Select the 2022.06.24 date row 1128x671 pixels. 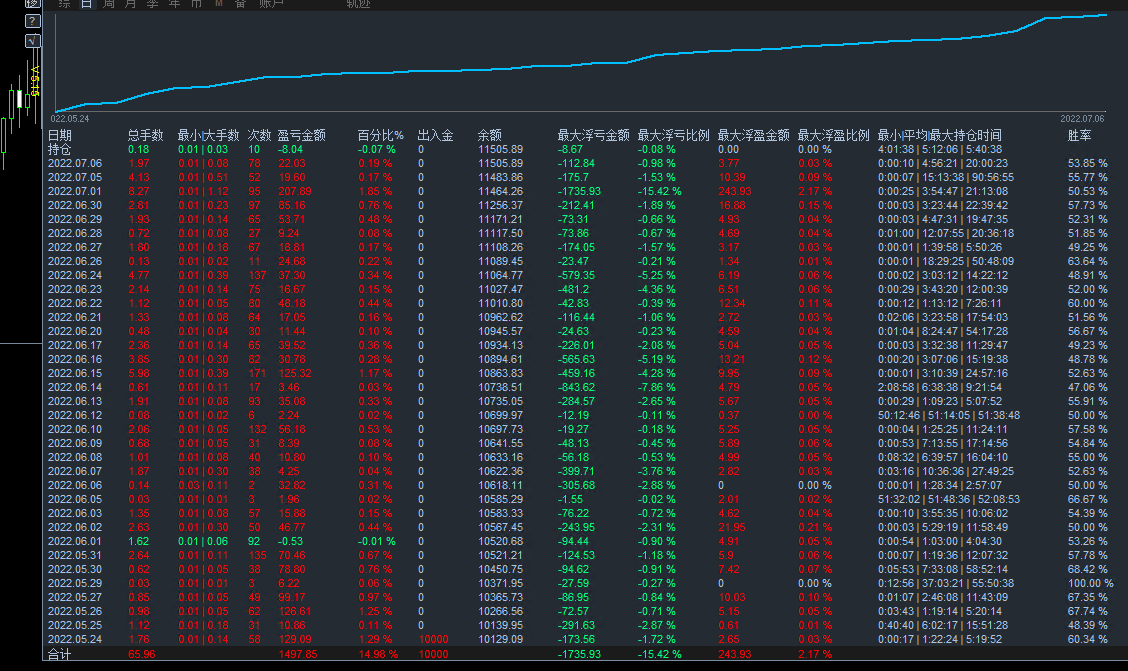75,275
